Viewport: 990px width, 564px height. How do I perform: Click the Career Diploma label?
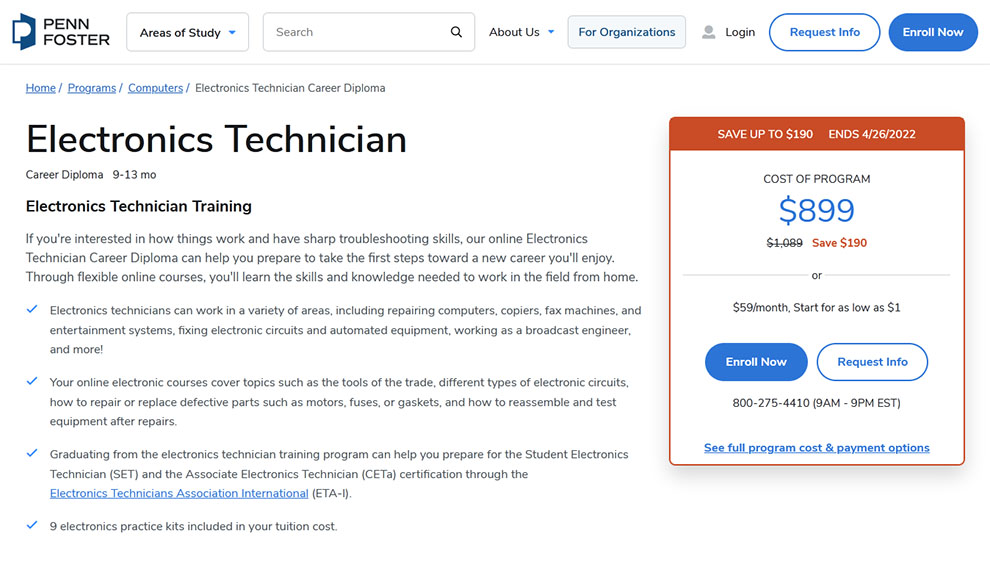tap(64, 175)
